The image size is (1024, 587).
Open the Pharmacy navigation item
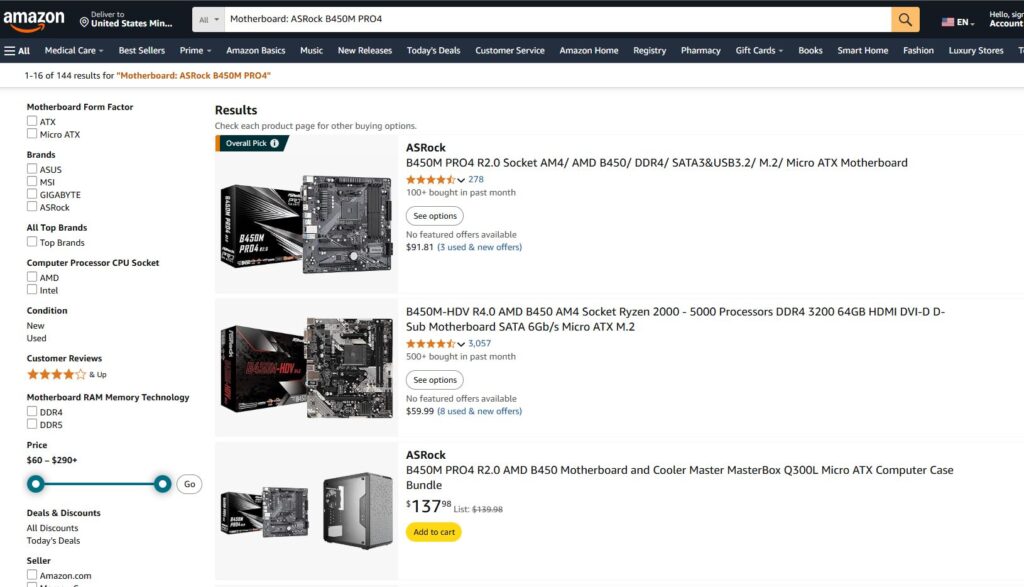pos(700,51)
